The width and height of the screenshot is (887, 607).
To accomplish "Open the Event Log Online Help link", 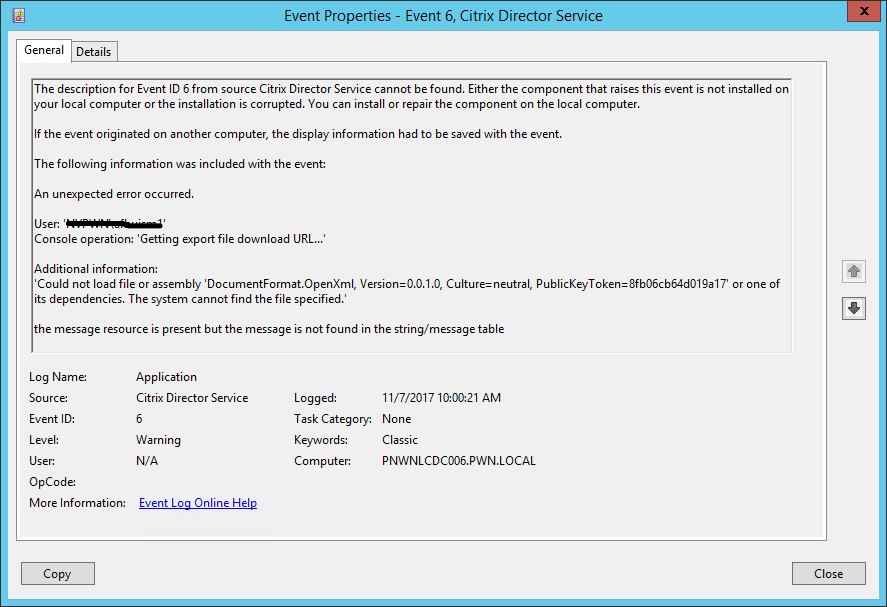I will click(x=198, y=503).
